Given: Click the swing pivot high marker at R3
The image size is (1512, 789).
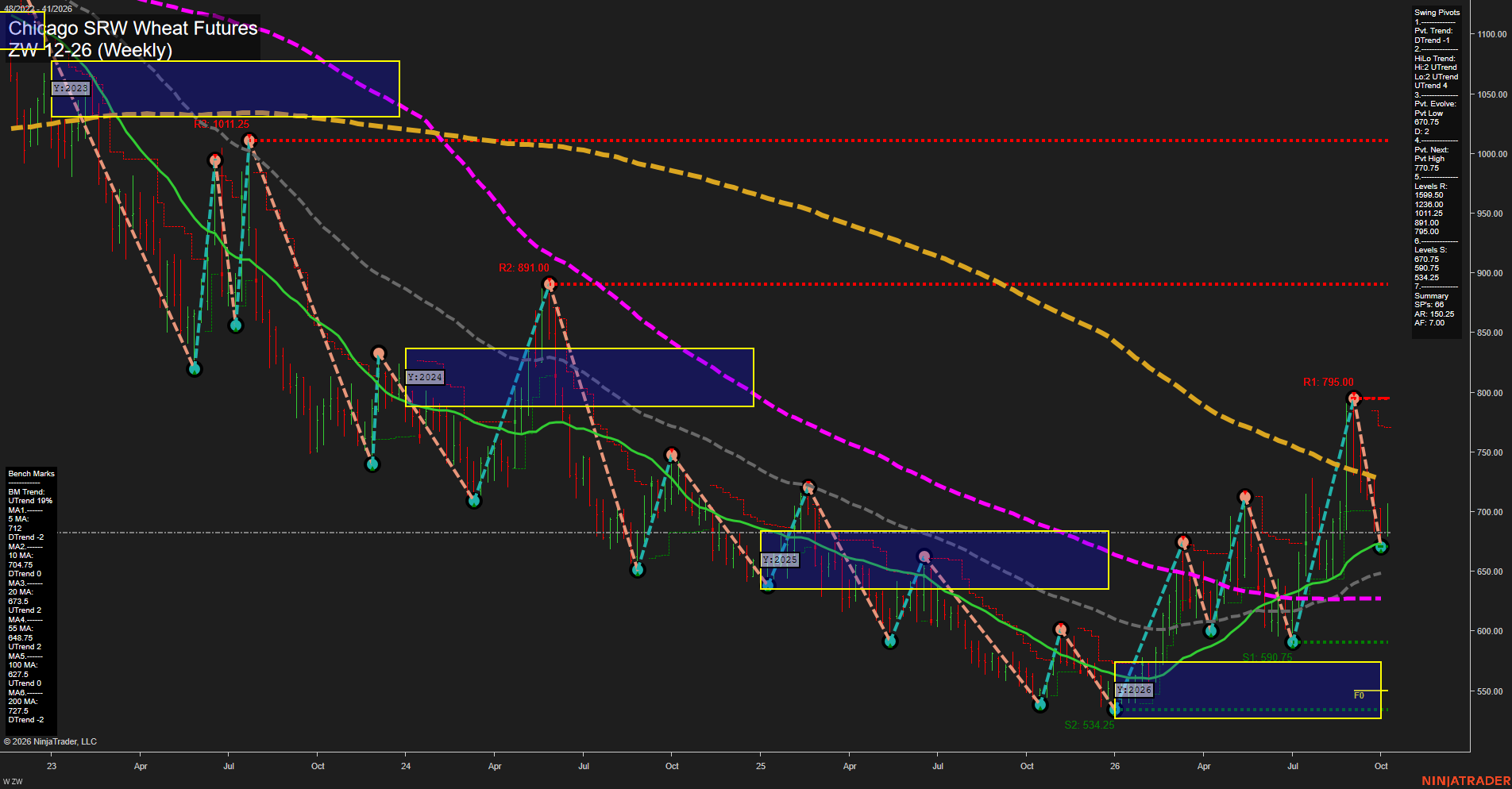Looking at the screenshot, I should click(249, 140).
